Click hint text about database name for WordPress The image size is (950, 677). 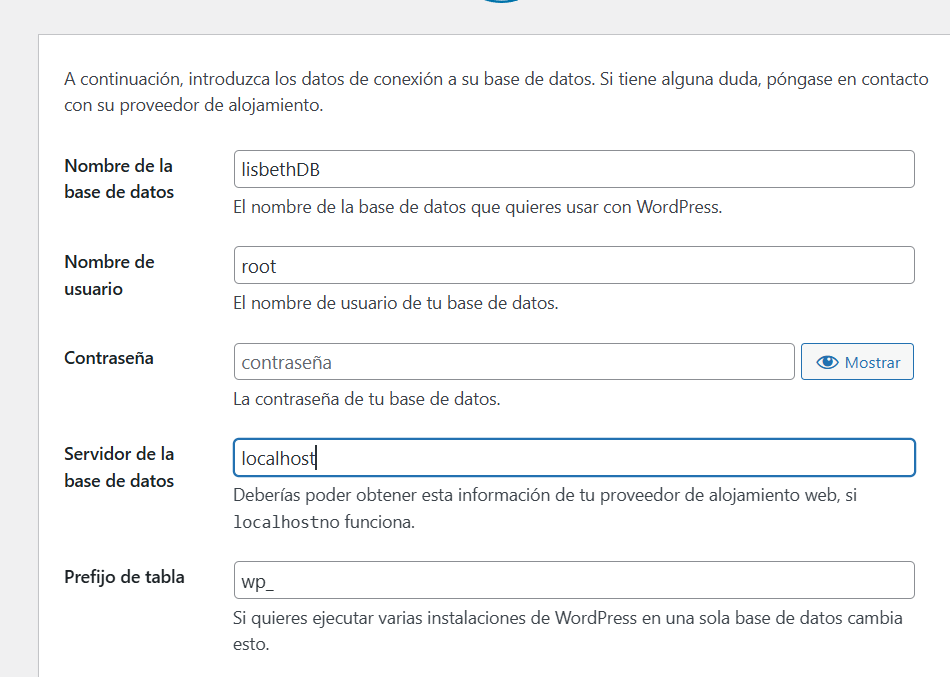coord(477,207)
